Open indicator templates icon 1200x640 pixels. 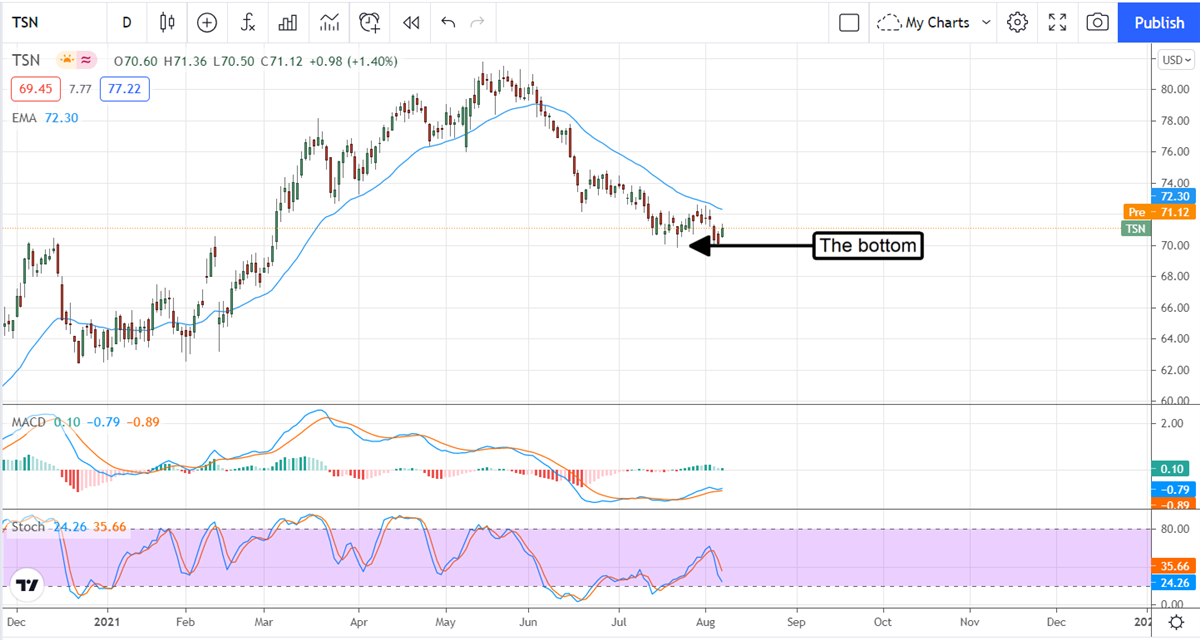[x=329, y=22]
